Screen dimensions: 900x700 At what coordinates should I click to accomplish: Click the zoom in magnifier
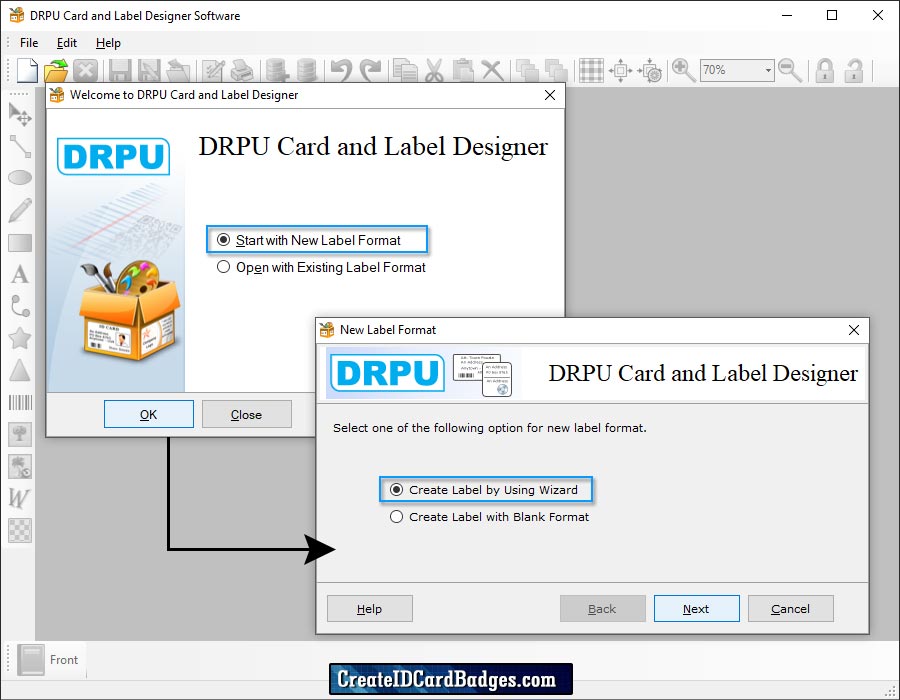[683, 71]
